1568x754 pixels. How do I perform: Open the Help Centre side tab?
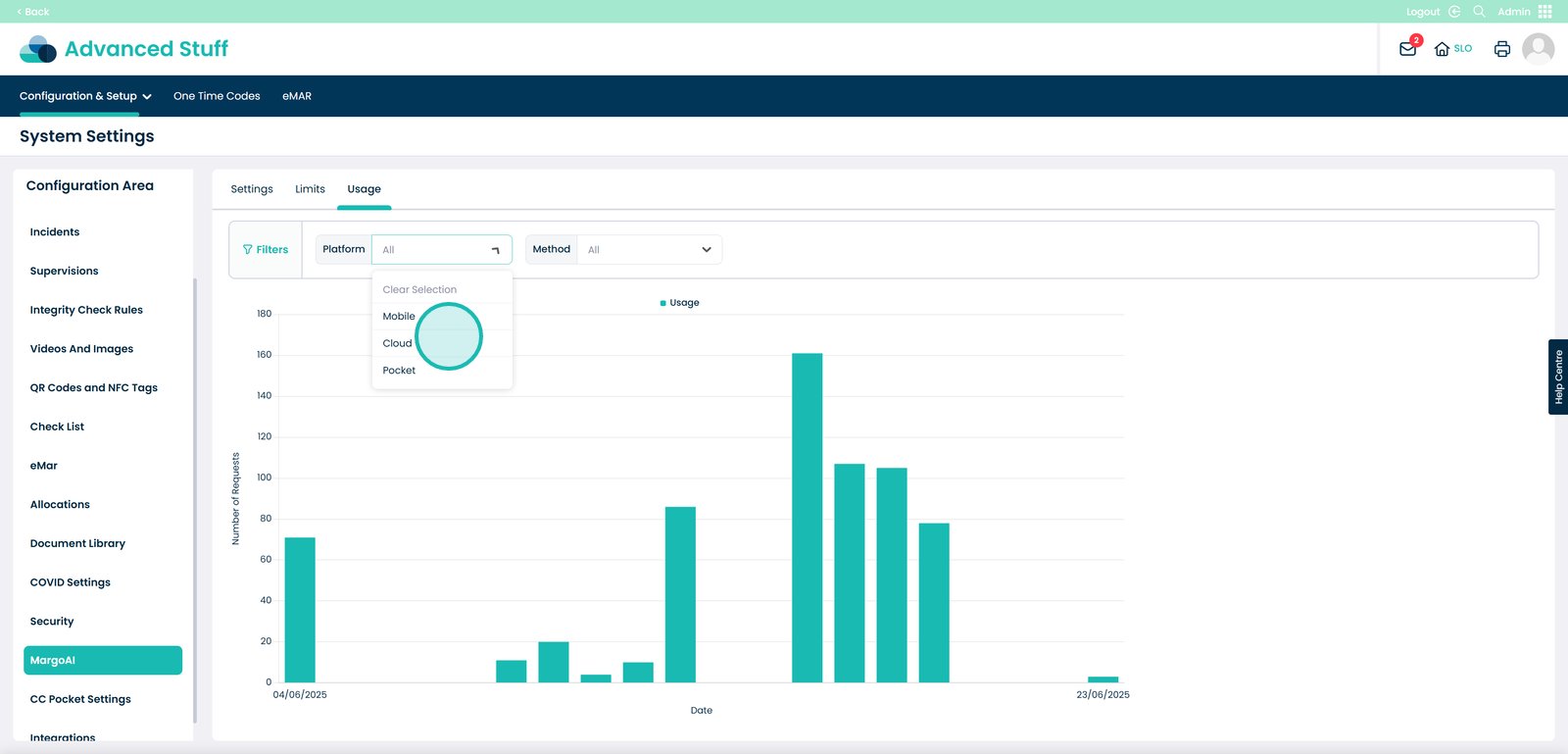1557,377
